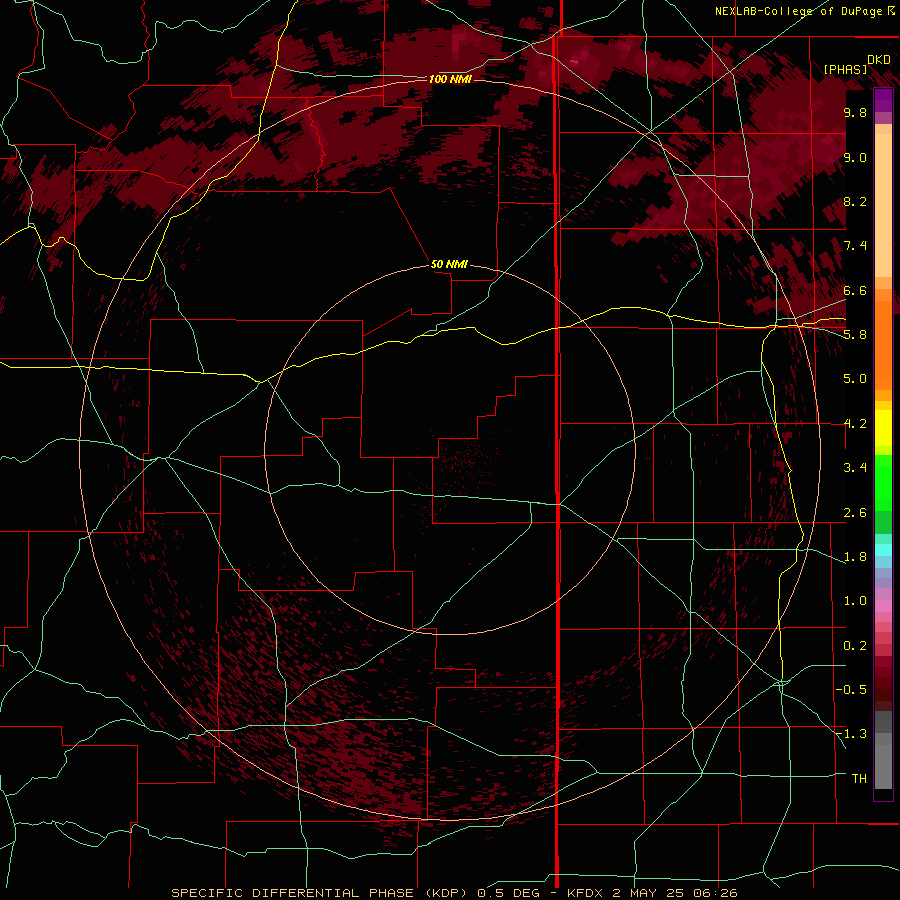Click the 50 NMI range ring label

coord(449,264)
